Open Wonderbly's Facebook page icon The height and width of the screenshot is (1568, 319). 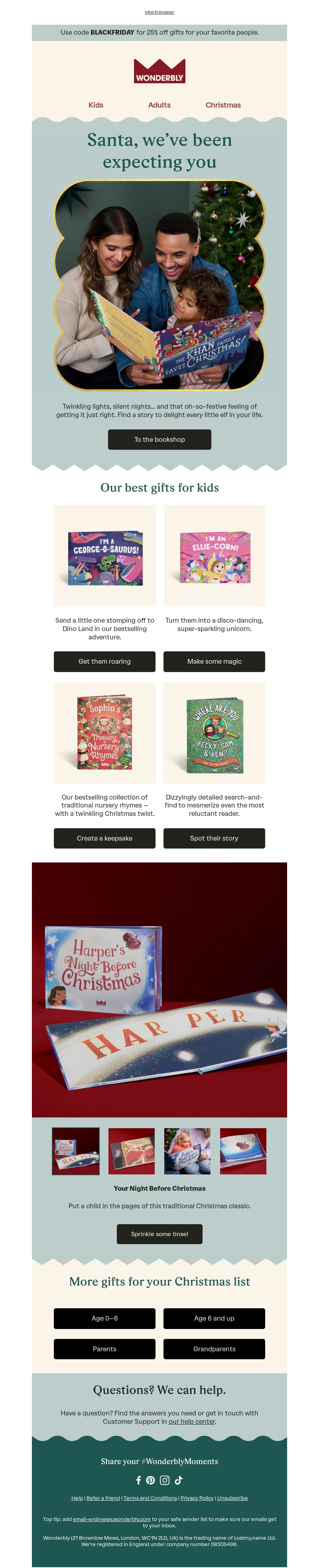pyautogui.click(x=139, y=1480)
